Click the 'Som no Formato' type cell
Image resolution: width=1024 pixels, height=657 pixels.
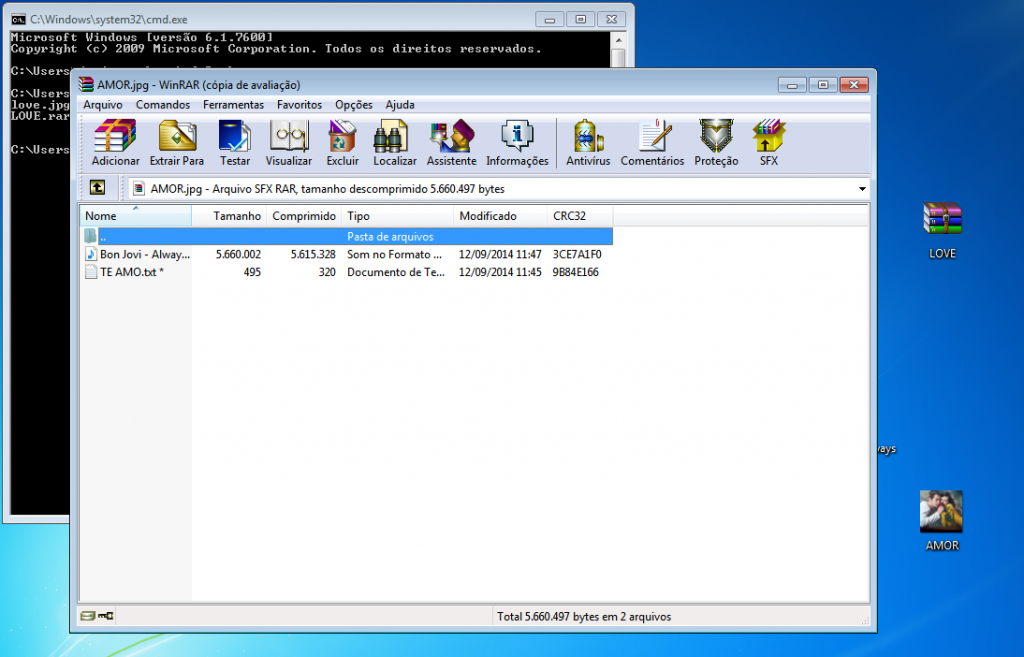pos(394,254)
